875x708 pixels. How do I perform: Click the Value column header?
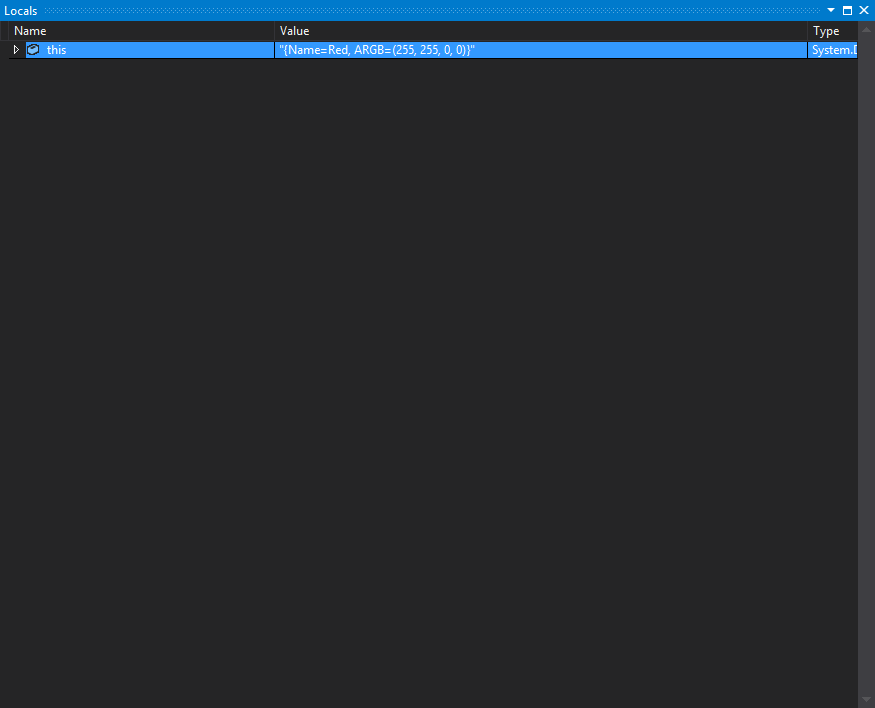click(x=294, y=30)
